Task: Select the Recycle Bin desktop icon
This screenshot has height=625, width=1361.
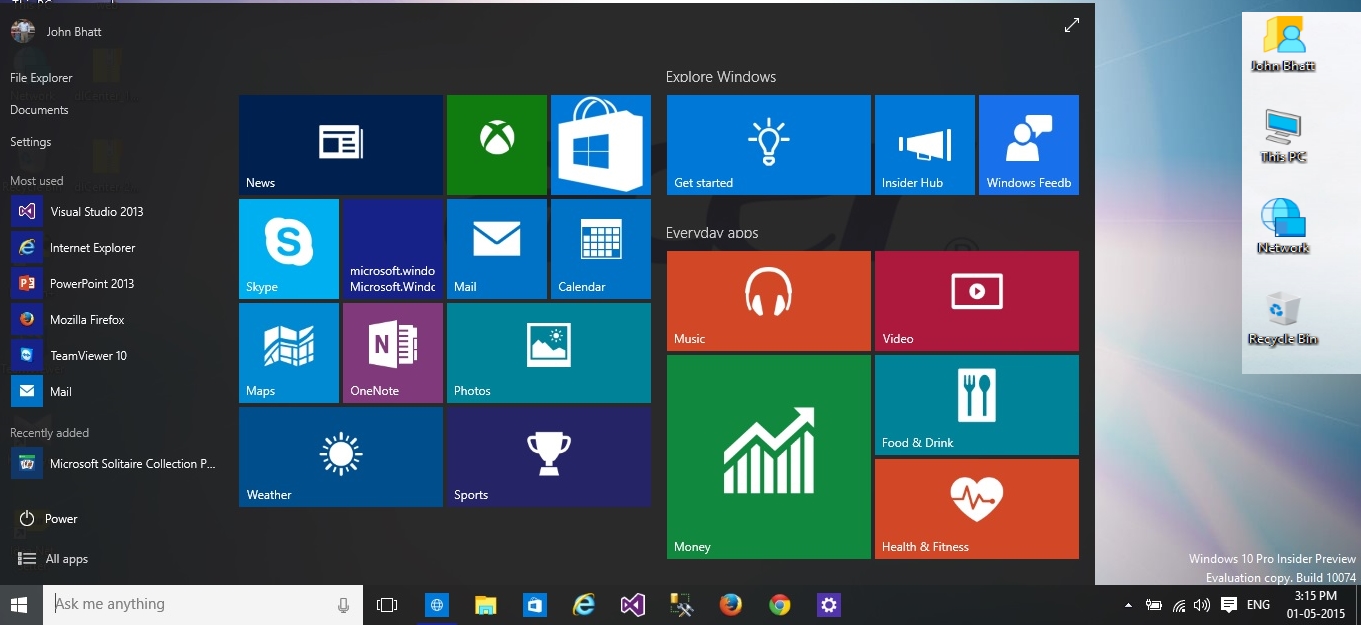Action: tap(1283, 319)
